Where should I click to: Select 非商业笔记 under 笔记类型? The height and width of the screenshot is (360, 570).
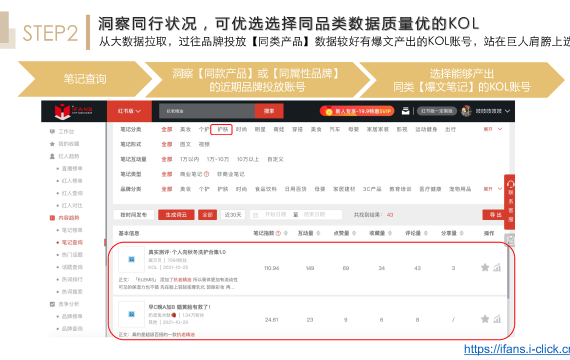[231, 174]
